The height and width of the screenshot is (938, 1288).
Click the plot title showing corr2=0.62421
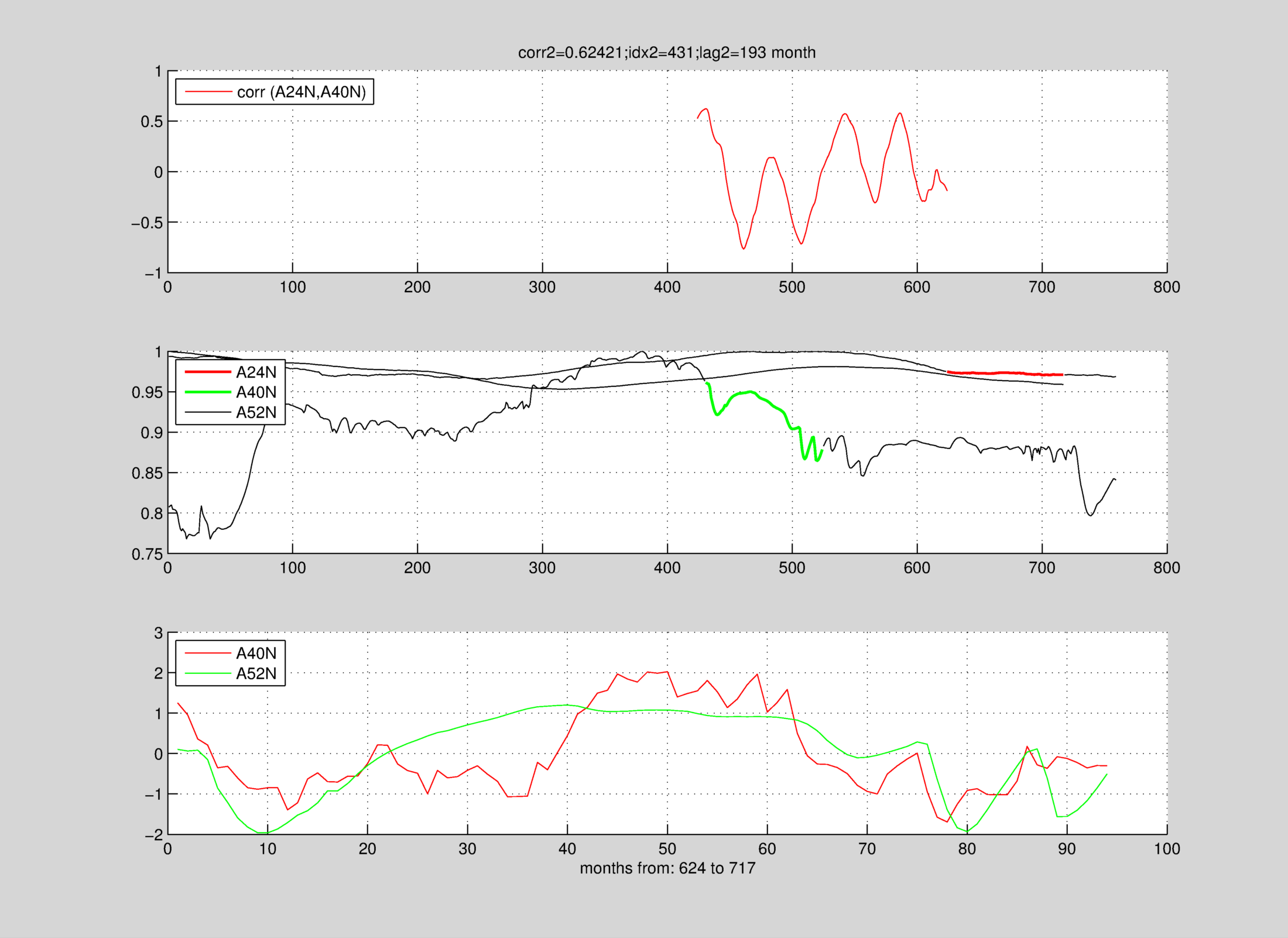666,53
